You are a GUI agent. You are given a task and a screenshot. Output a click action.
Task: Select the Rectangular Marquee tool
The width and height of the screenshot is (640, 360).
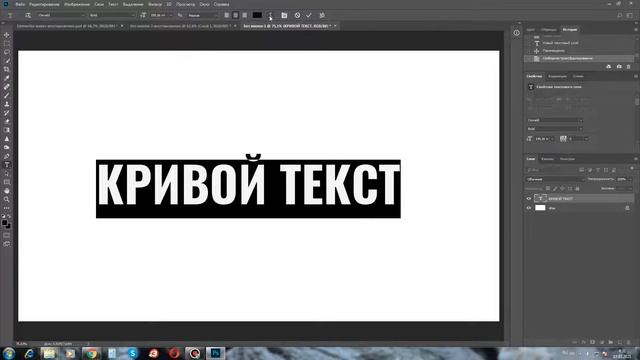coord(7,44)
